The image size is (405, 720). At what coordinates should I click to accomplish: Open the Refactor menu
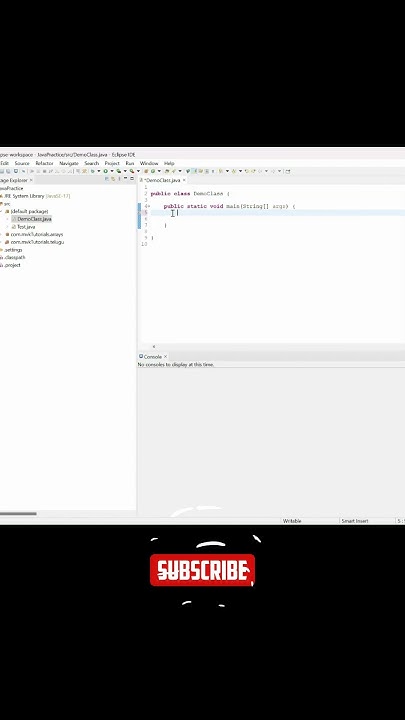[44, 163]
